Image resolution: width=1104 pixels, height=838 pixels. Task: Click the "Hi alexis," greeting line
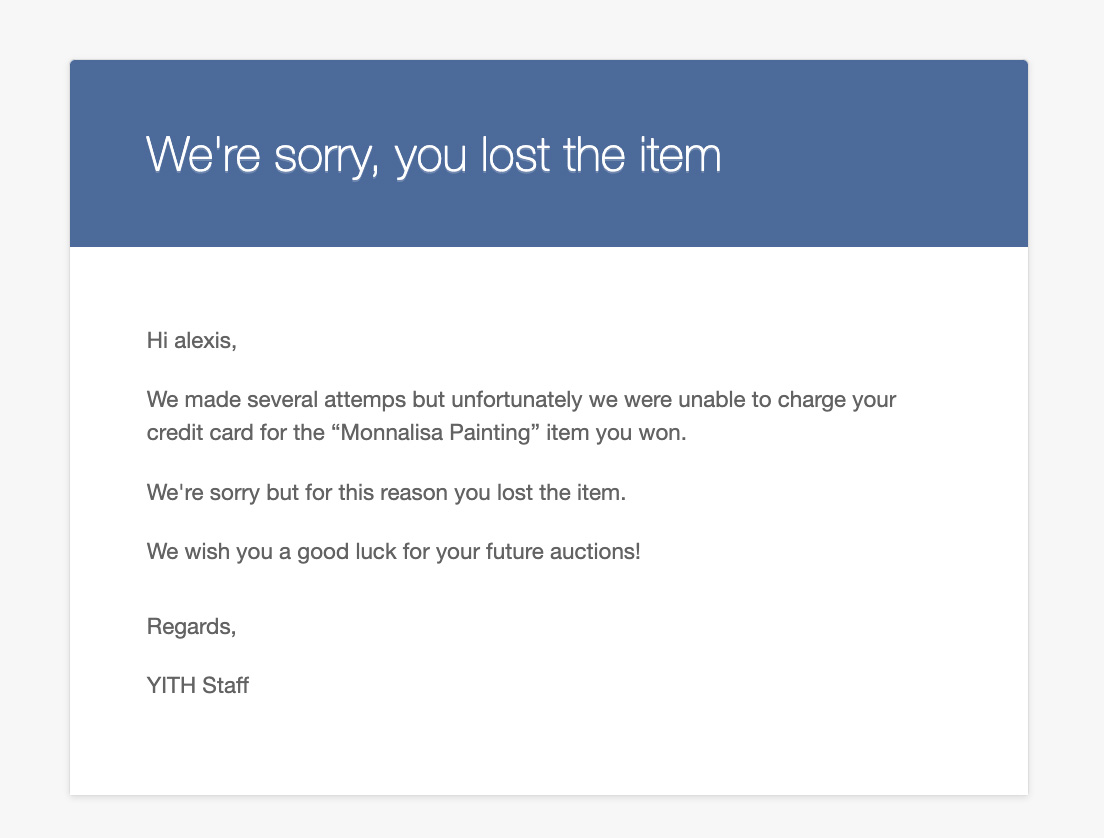[x=191, y=340]
